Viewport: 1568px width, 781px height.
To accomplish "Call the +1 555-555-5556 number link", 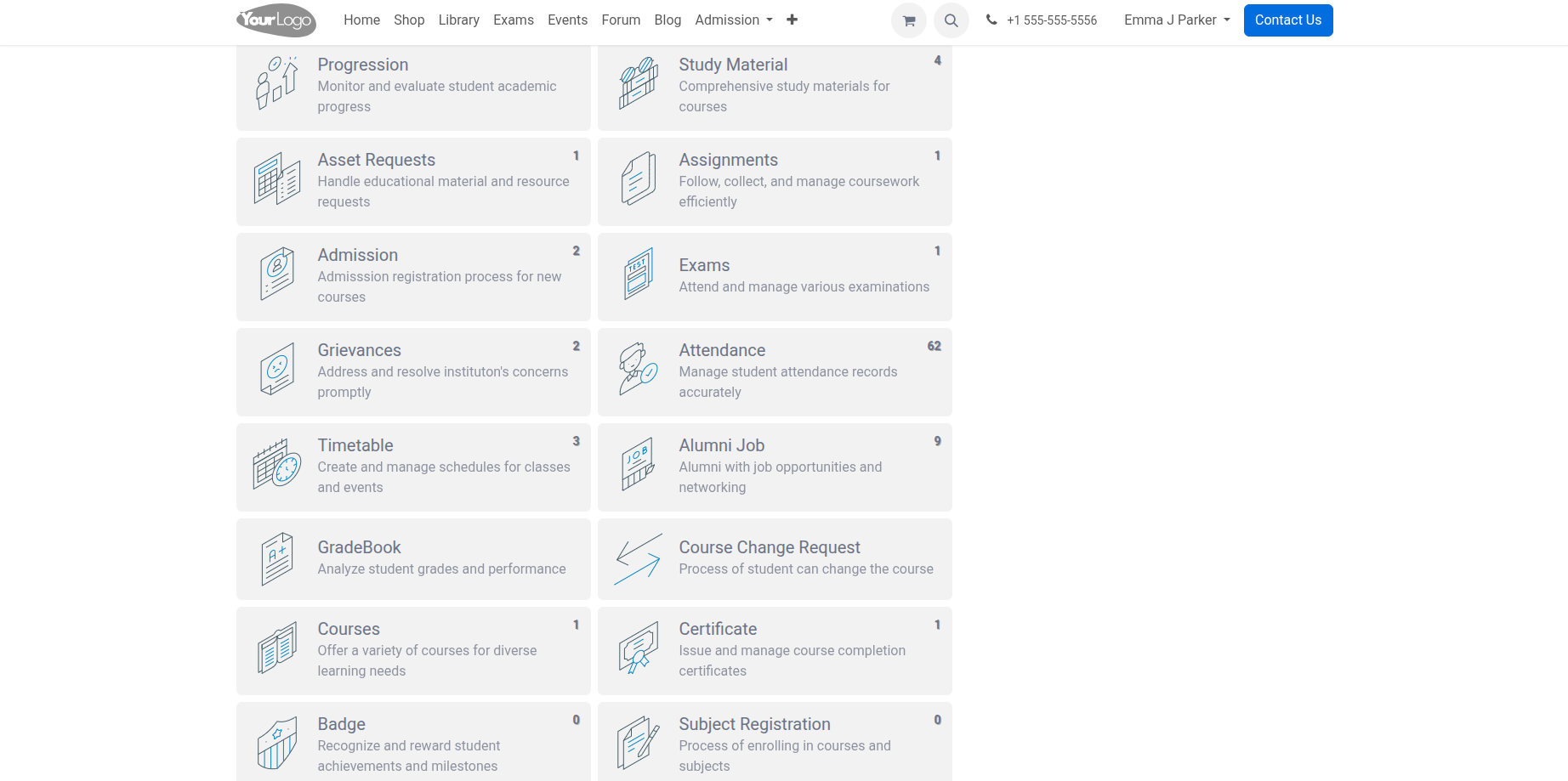I will click(x=1052, y=20).
